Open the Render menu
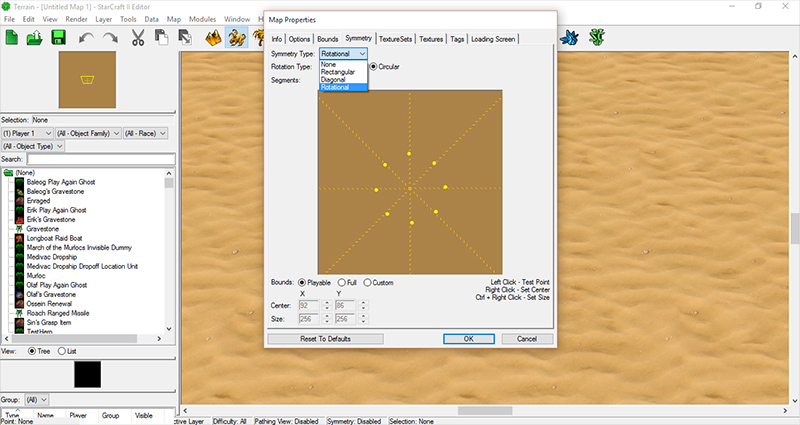Image resolution: width=800 pixels, height=425 pixels. coord(77,19)
